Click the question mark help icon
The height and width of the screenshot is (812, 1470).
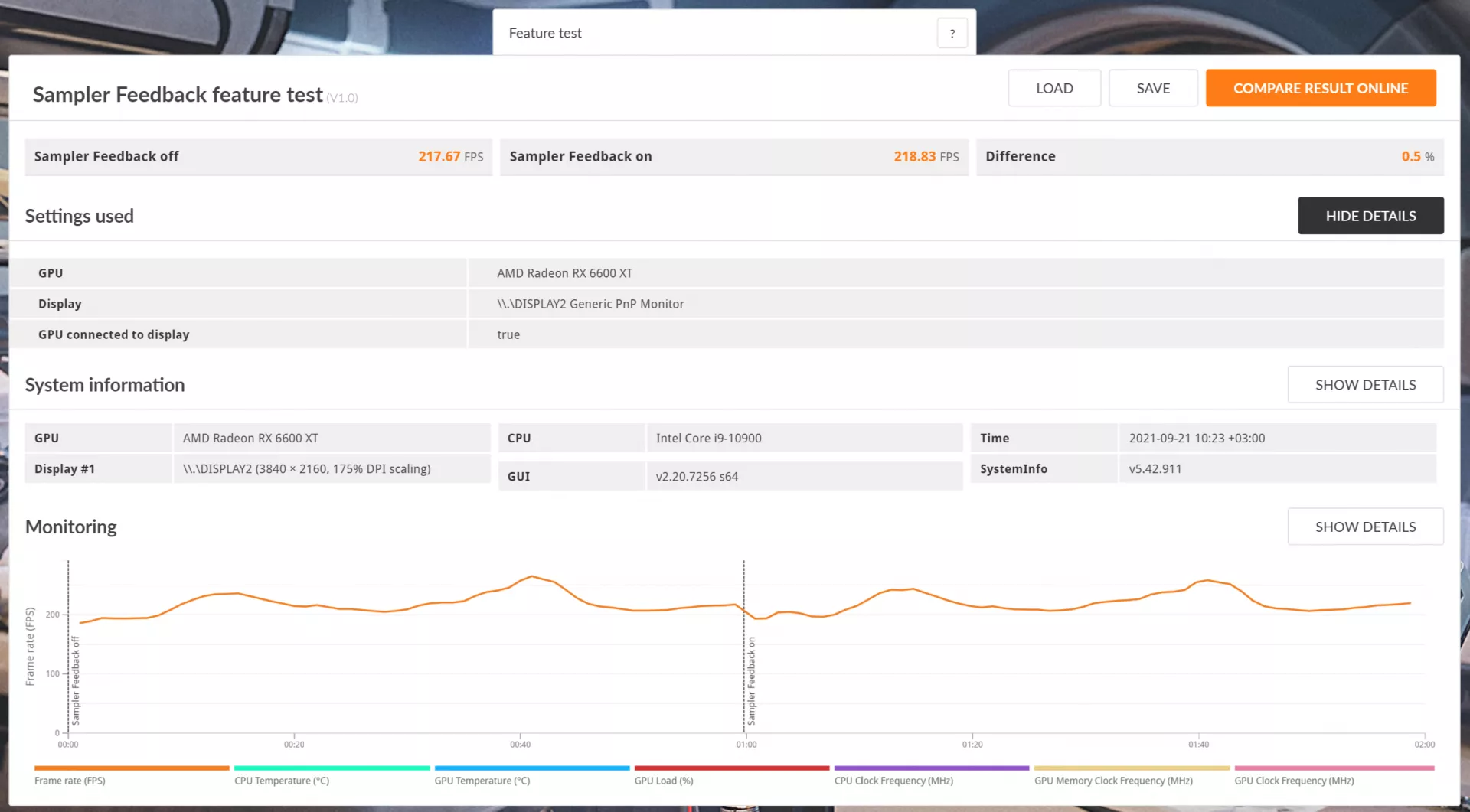(x=952, y=33)
